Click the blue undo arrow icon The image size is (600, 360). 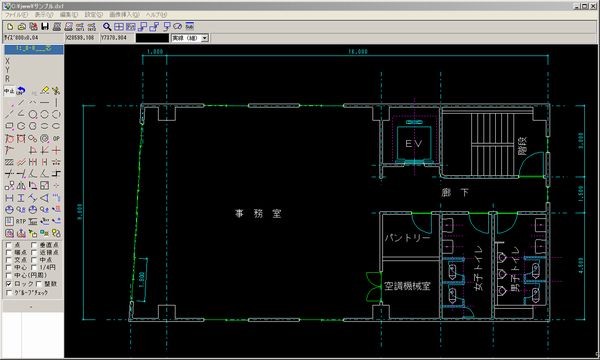21,91
